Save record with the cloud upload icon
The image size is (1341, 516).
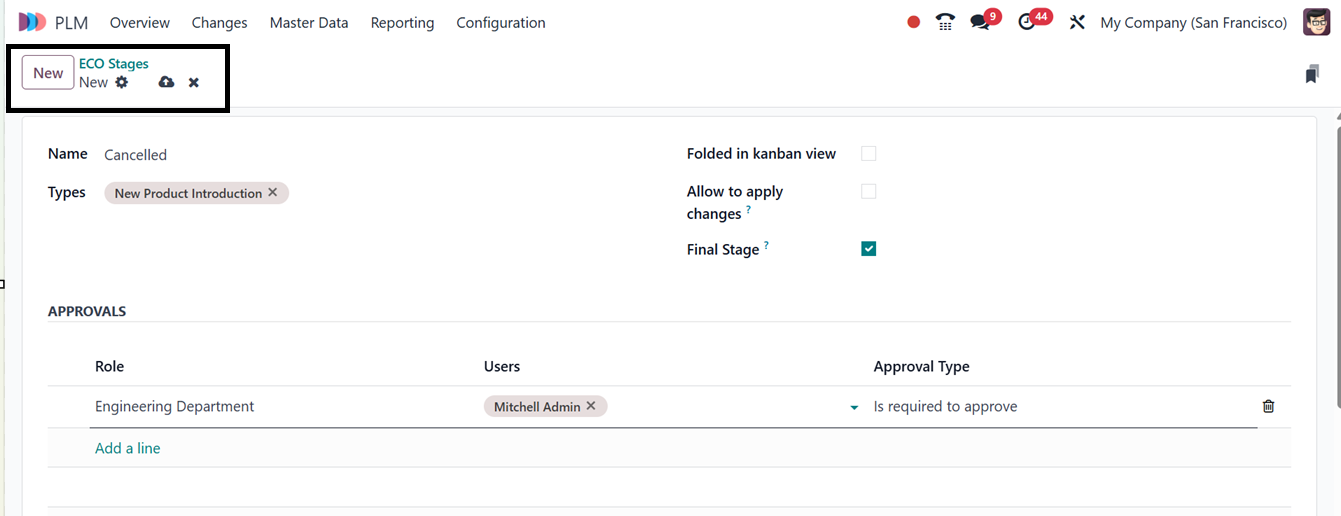pos(166,82)
